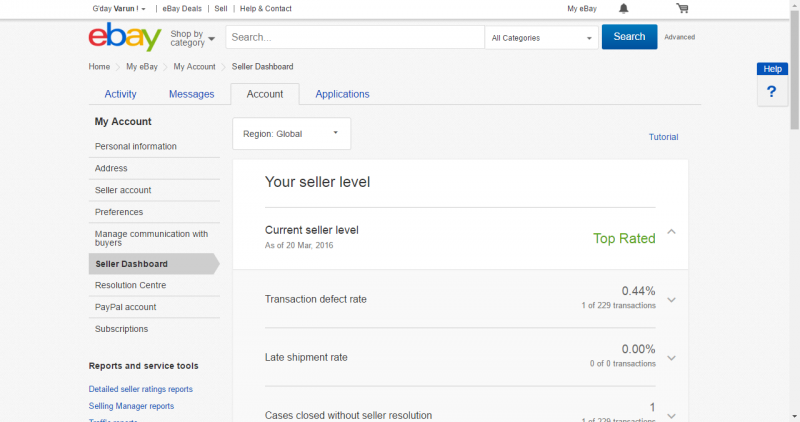Open the notifications bell
This screenshot has width=800, height=422.
click(623, 8)
